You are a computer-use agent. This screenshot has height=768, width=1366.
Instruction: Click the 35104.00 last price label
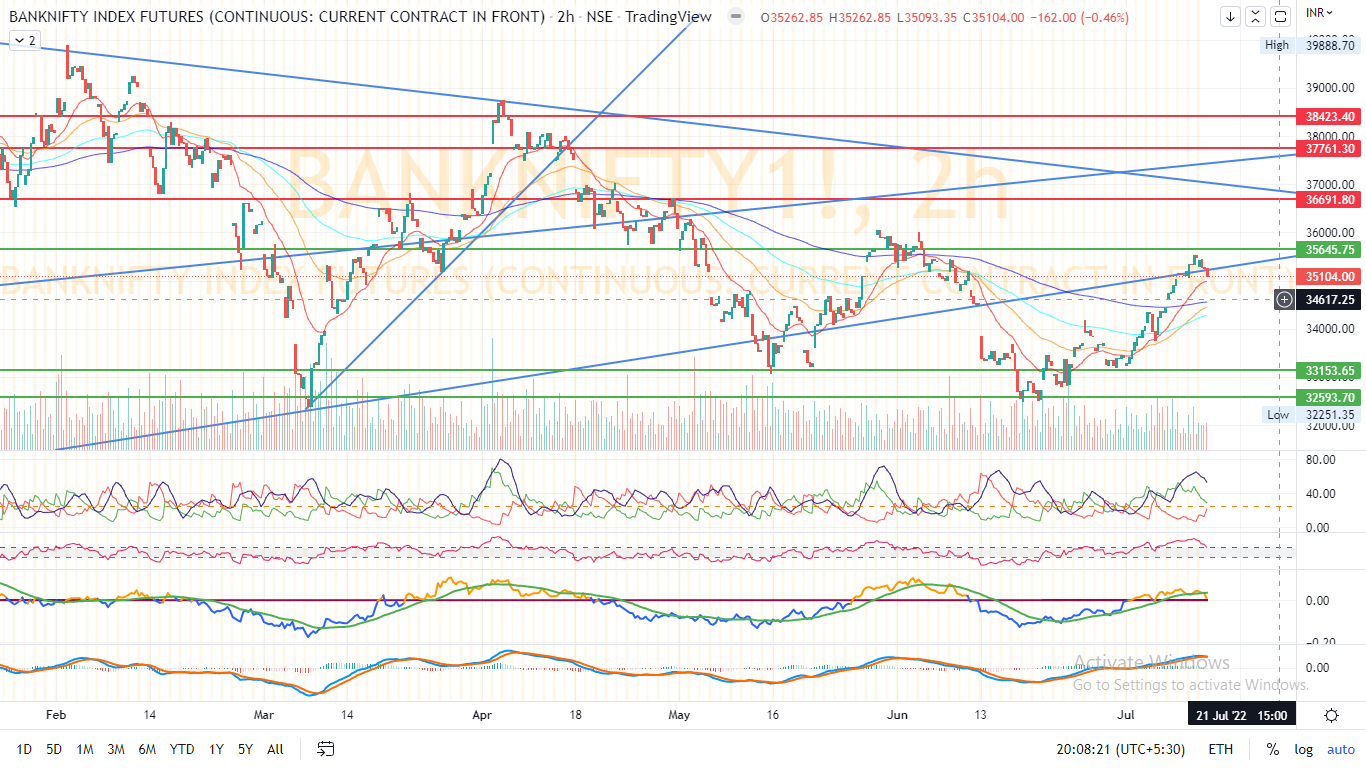click(x=1330, y=276)
